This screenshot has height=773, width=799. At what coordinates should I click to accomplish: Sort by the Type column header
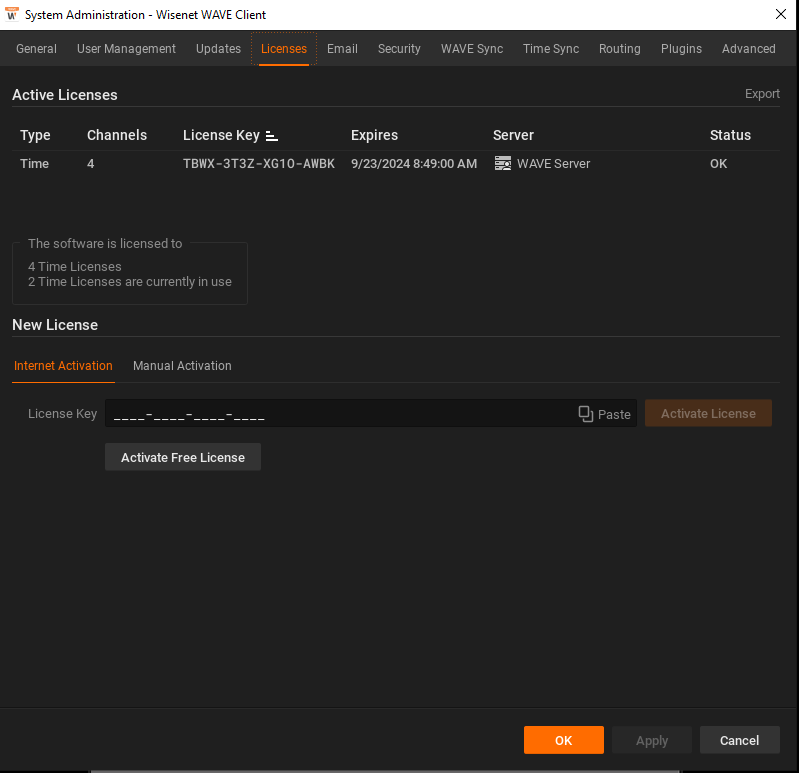35,135
